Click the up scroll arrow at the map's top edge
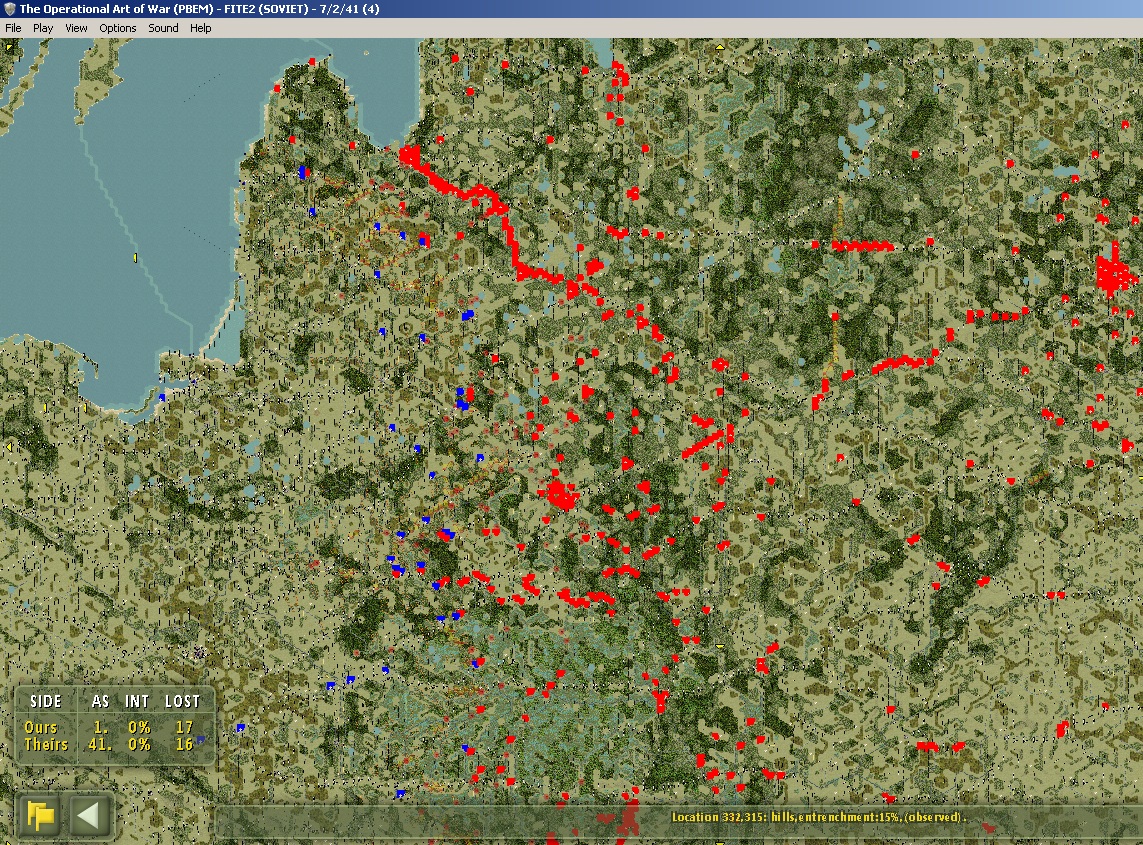1143x845 pixels. 719,47
